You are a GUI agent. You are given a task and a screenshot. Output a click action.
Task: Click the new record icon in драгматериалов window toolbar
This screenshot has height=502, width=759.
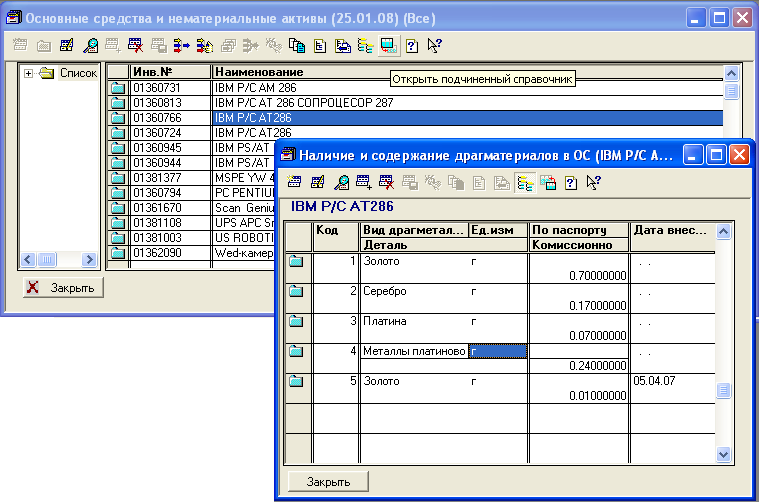294,183
